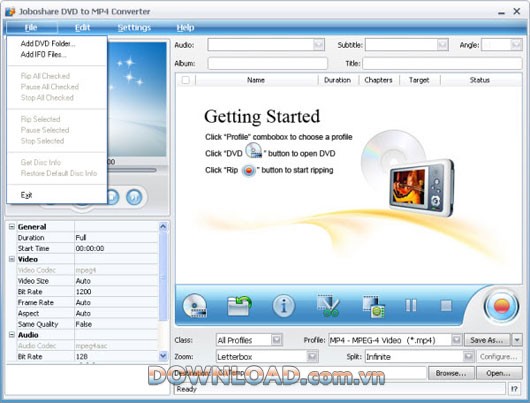The image size is (530, 403).
Task: Click the preview playback seek slider
Action: (132, 170)
